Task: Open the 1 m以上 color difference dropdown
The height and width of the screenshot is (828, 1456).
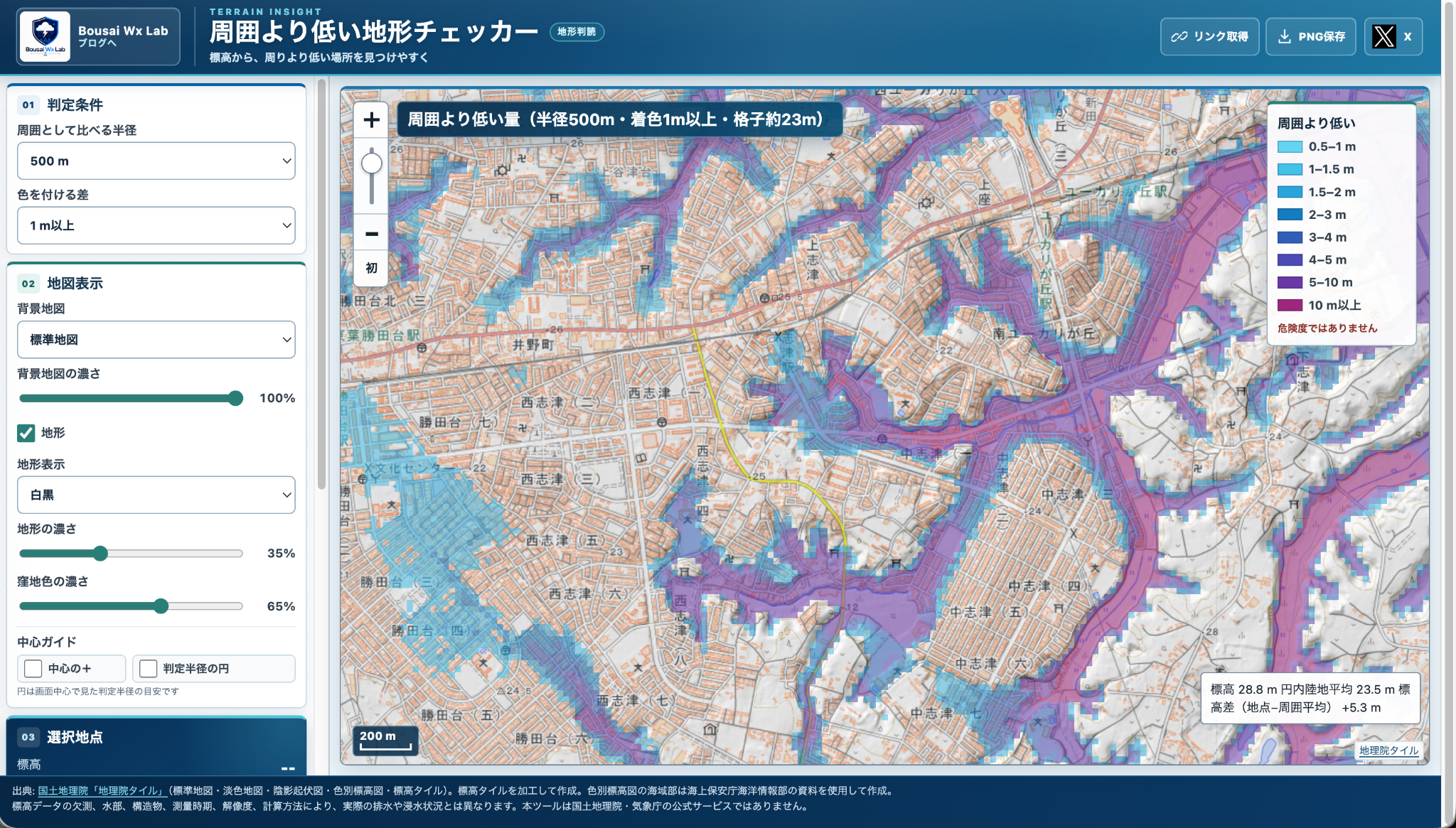Action: [156, 225]
